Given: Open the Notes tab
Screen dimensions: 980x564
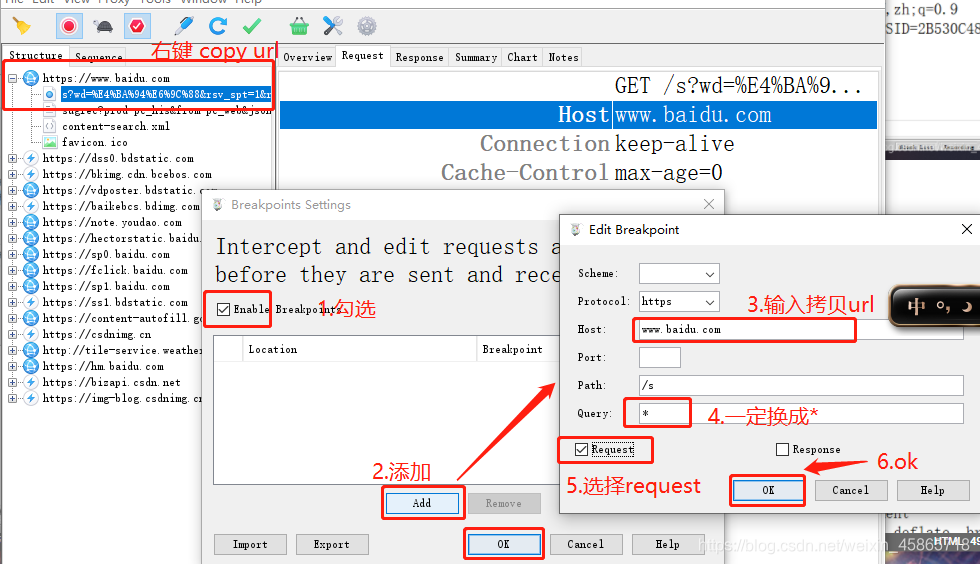Looking at the screenshot, I should pos(564,57).
